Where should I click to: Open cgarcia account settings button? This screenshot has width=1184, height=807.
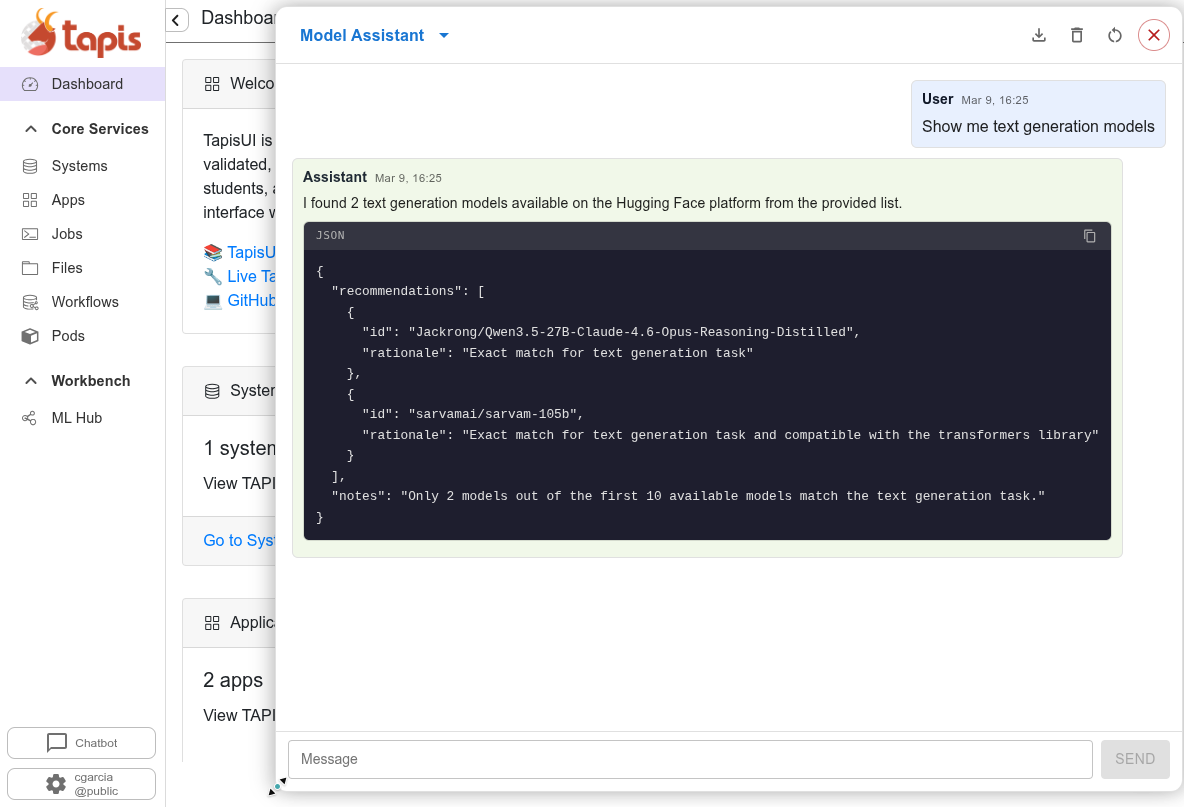pyautogui.click(x=82, y=784)
